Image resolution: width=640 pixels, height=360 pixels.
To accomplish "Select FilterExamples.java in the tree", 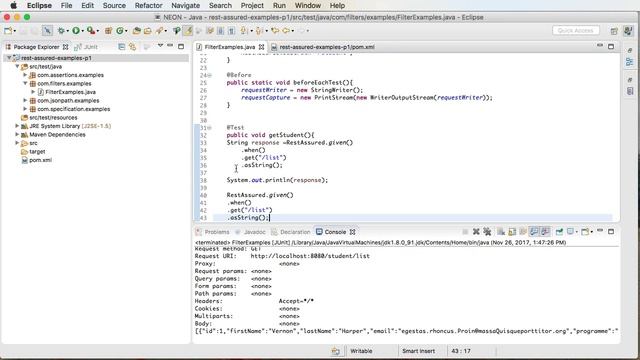I will coord(70,92).
